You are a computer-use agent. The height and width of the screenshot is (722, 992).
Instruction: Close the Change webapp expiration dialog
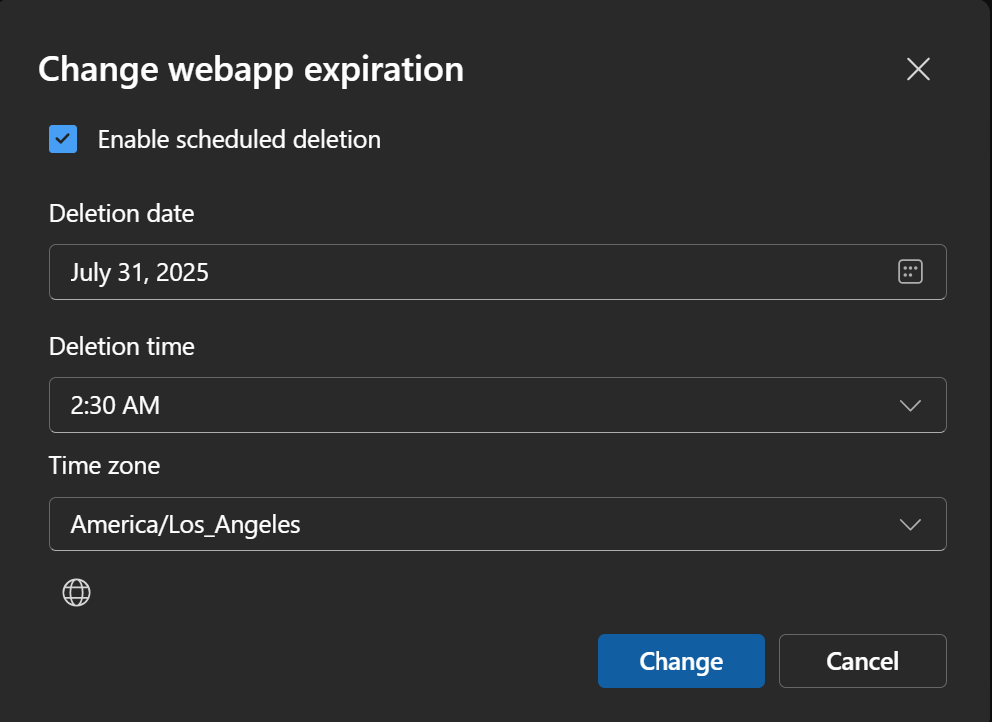[x=918, y=69]
